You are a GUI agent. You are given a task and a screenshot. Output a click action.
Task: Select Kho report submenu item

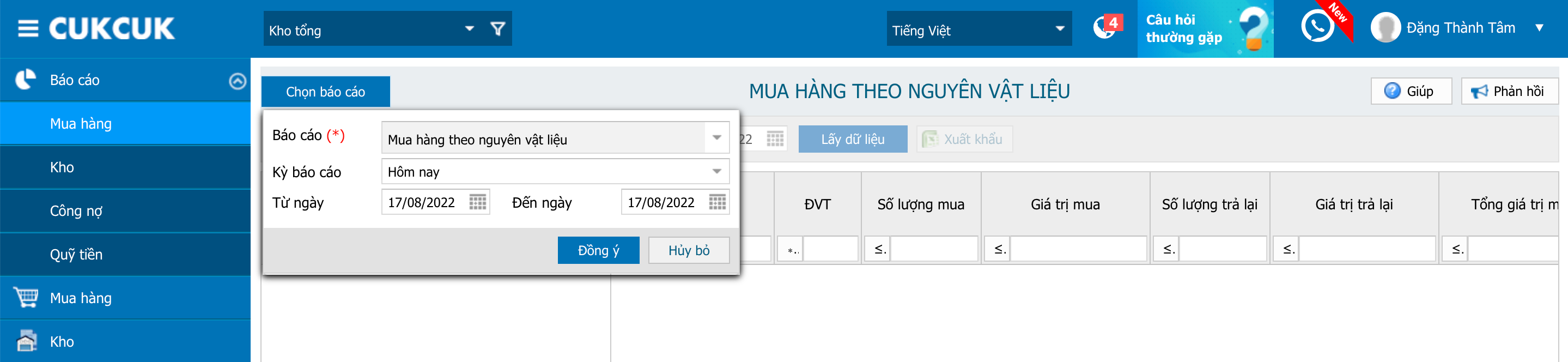125,167
